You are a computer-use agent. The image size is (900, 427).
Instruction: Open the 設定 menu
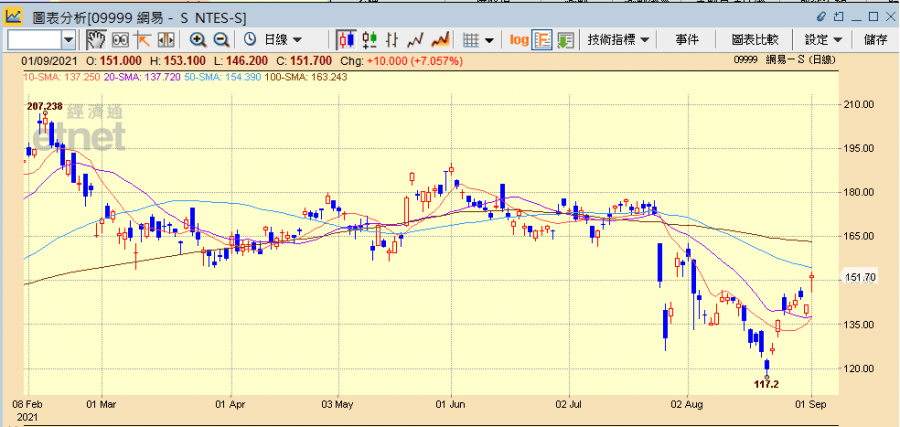tap(823, 40)
